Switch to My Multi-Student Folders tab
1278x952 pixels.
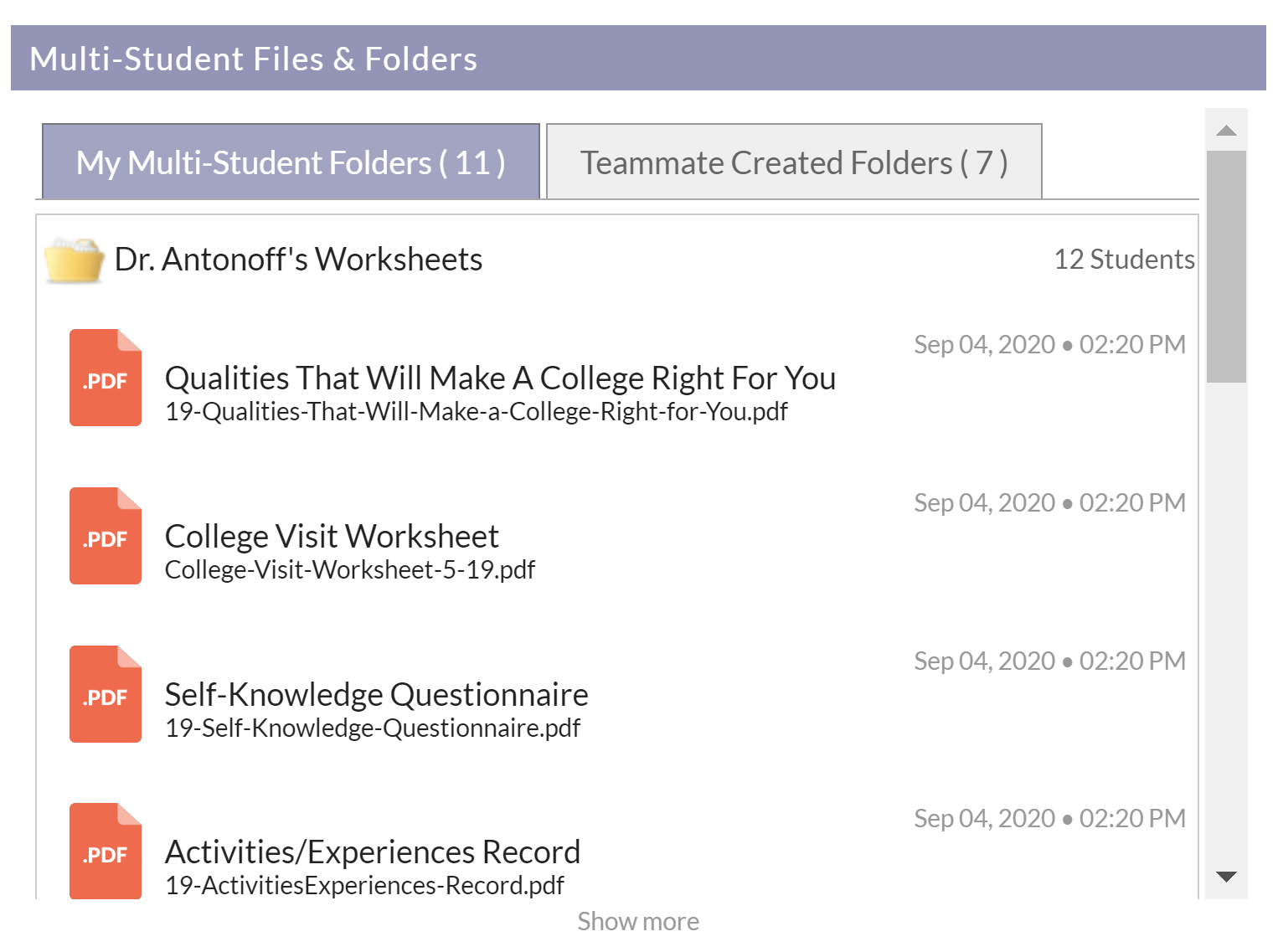tap(291, 162)
